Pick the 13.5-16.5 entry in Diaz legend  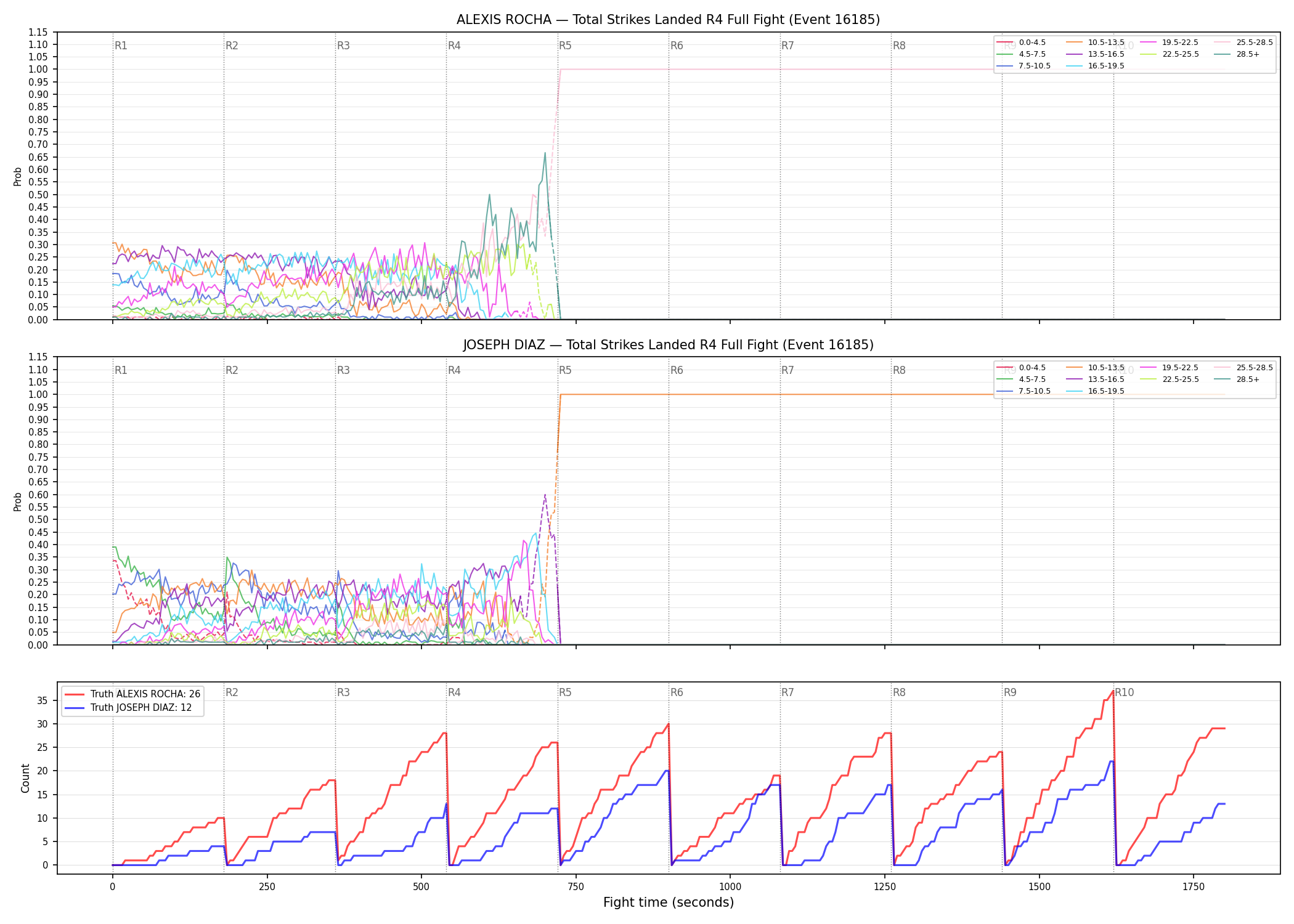[1095, 379]
